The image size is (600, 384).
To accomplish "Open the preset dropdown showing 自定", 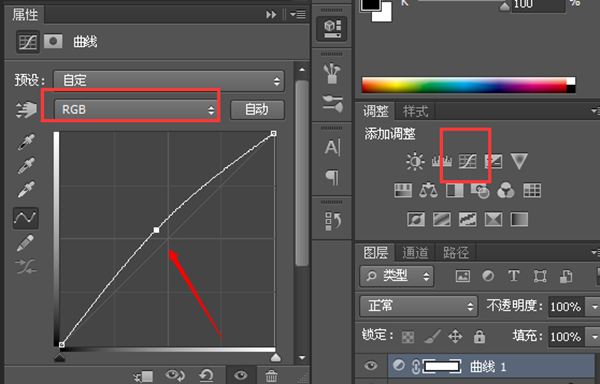I will coord(169,81).
